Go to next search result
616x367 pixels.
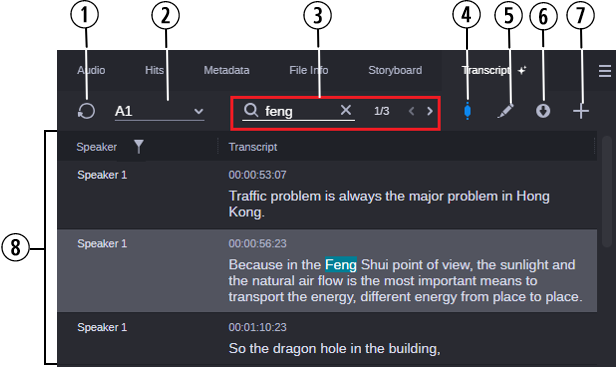click(x=430, y=111)
